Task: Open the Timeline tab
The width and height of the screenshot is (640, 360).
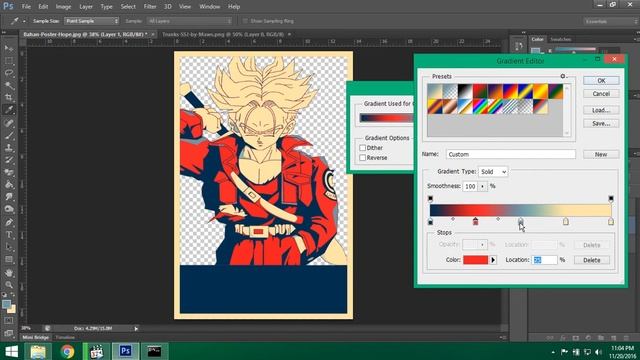Action: tap(65, 338)
